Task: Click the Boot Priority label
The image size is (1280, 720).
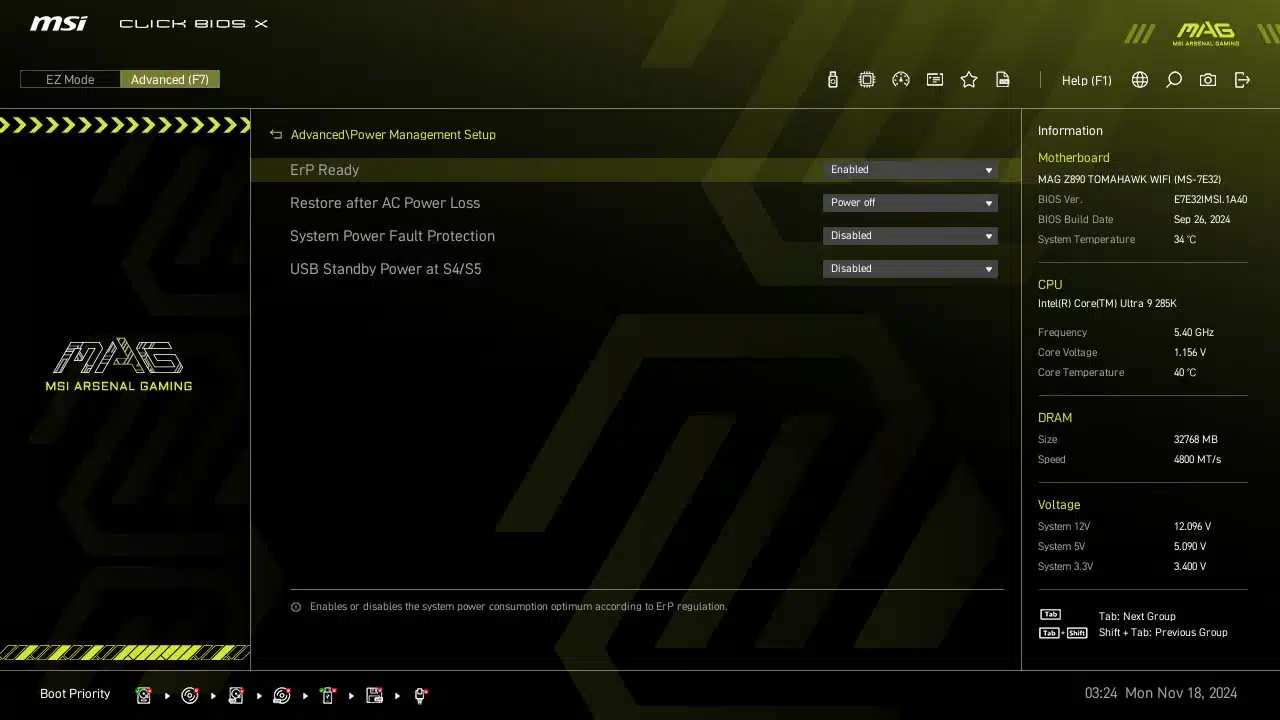Action: 75,694
